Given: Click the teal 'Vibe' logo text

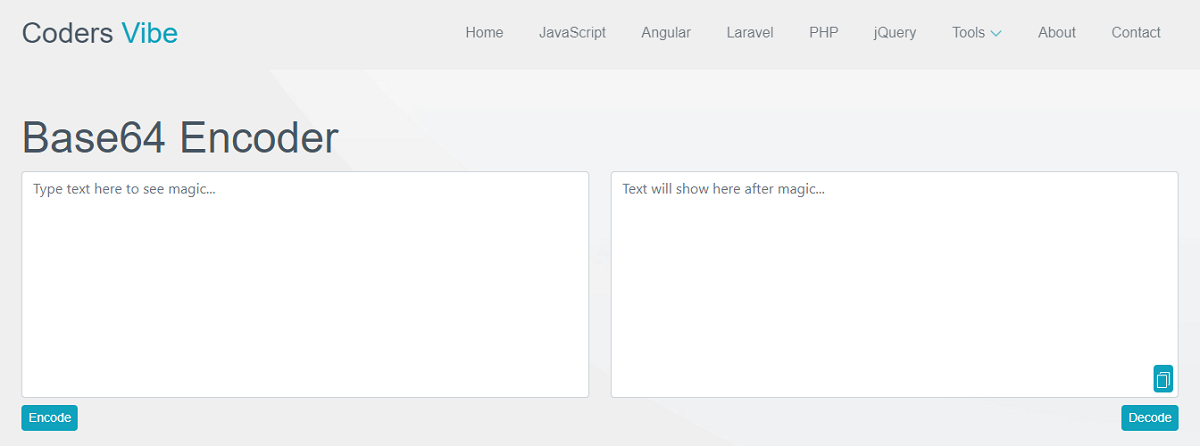Looking at the screenshot, I should (x=150, y=33).
